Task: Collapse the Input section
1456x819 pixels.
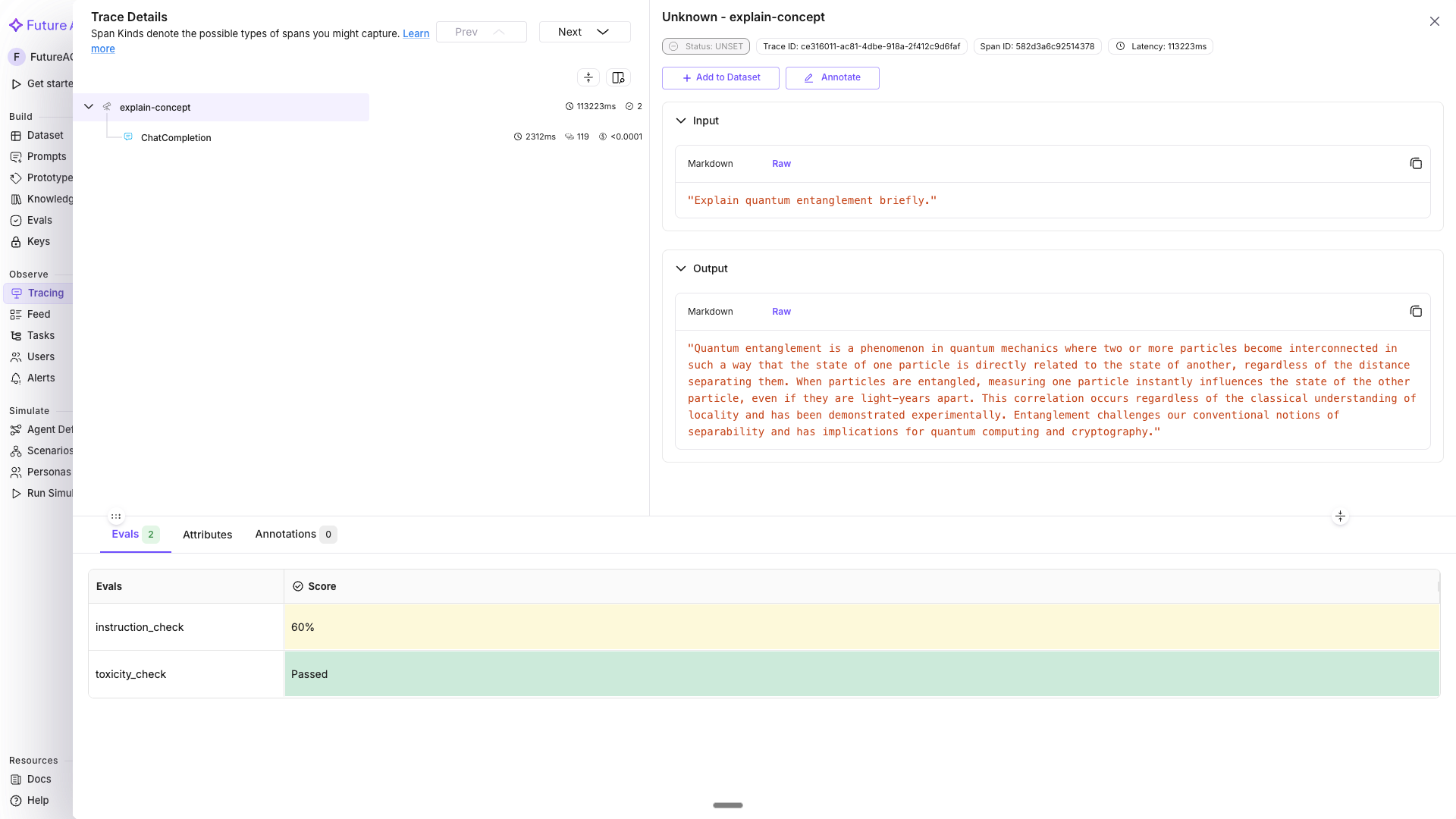Action: [681, 121]
